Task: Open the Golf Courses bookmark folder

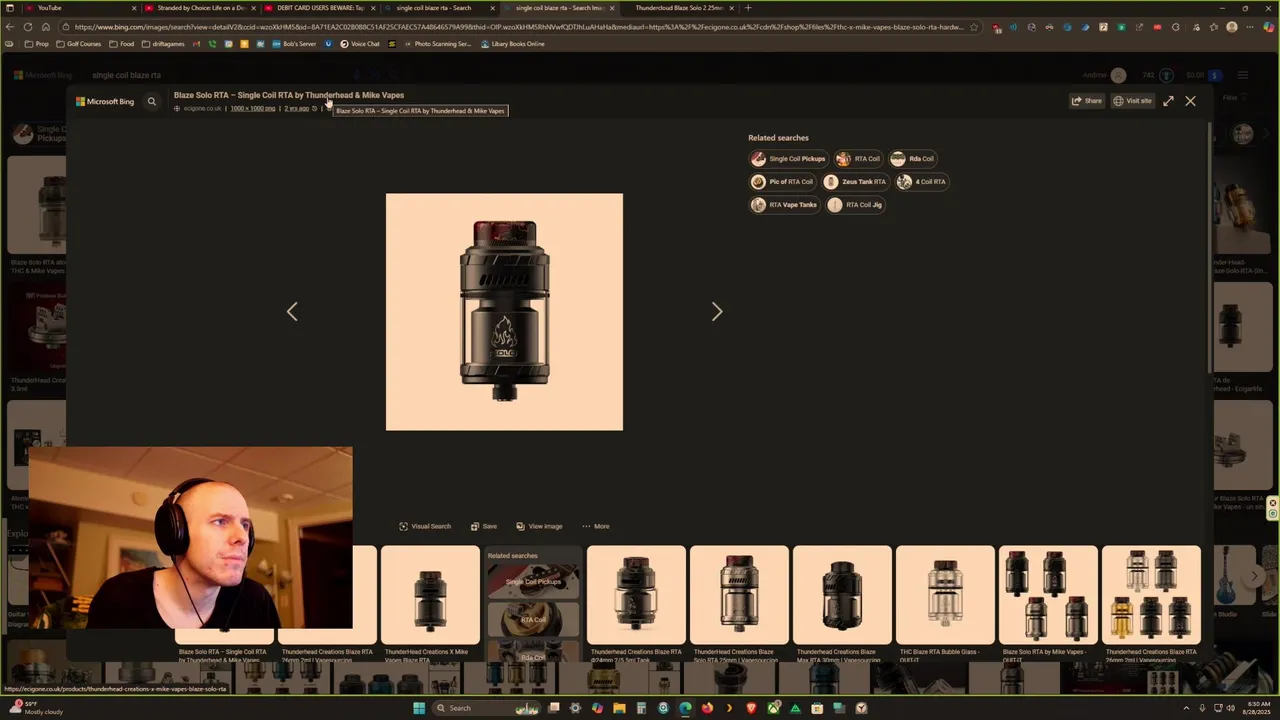Action: click(x=79, y=44)
